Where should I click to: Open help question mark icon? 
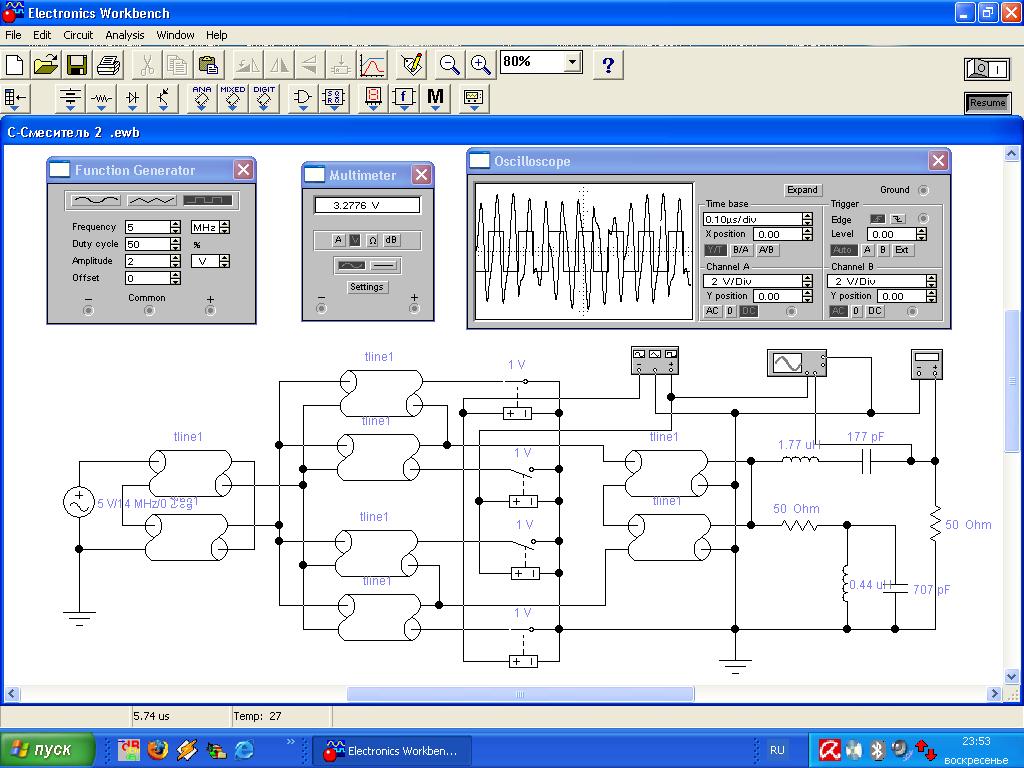(608, 65)
